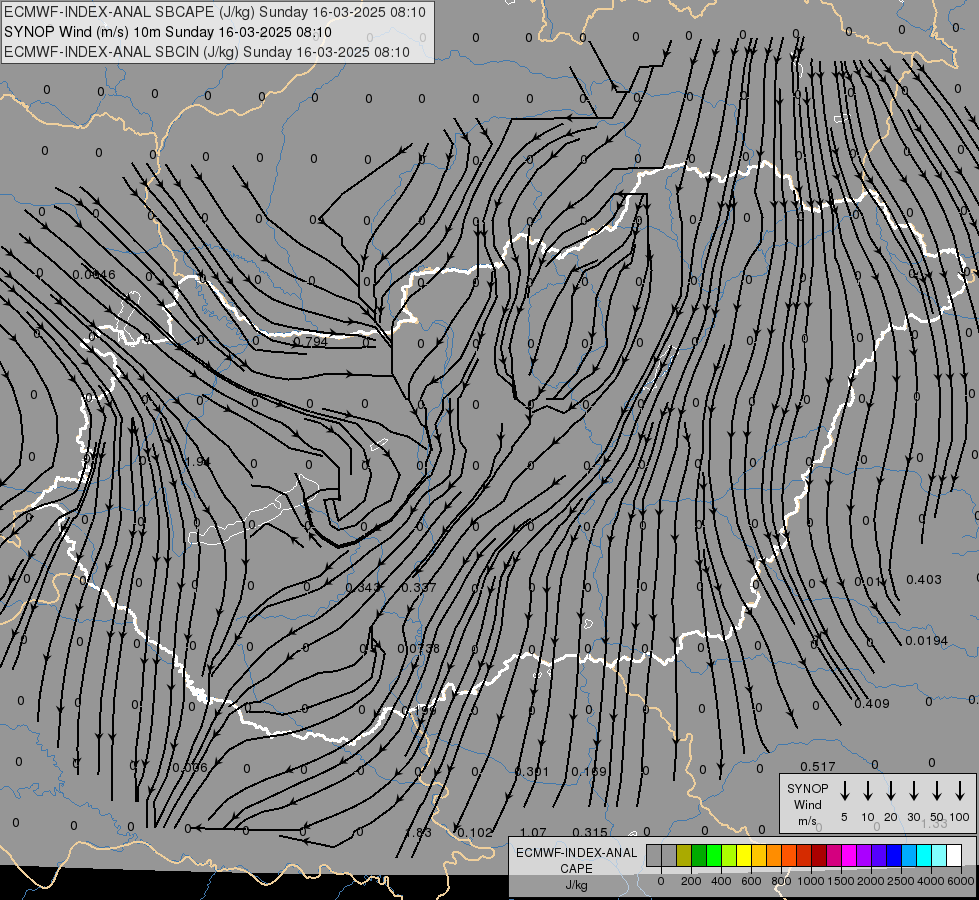Click the 5 m/s wind arrow in legend
Viewport: 979px width, 900px height.
tap(844, 790)
